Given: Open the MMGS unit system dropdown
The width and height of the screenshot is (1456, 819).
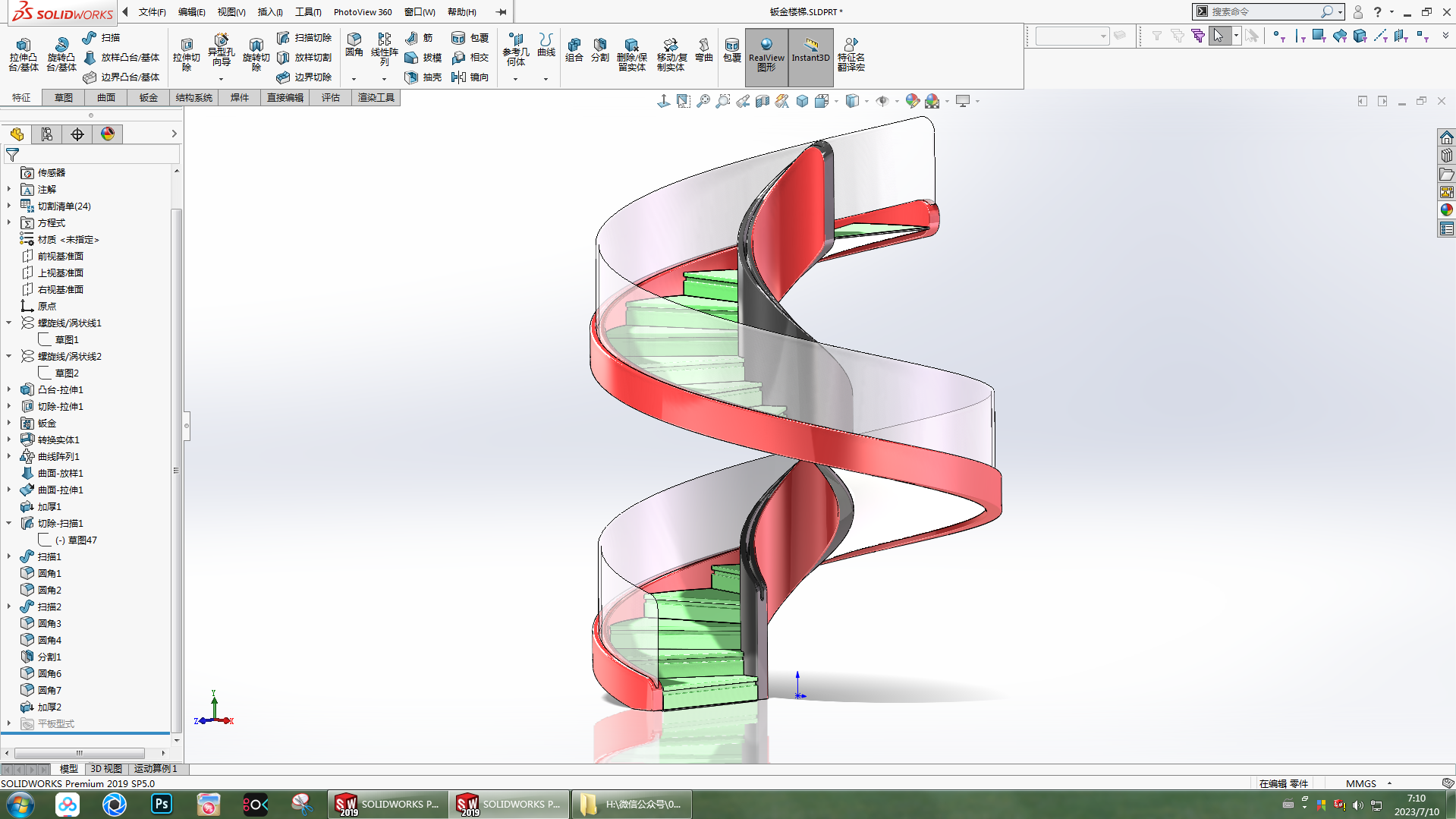Looking at the screenshot, I should [x=1389, y=783].
